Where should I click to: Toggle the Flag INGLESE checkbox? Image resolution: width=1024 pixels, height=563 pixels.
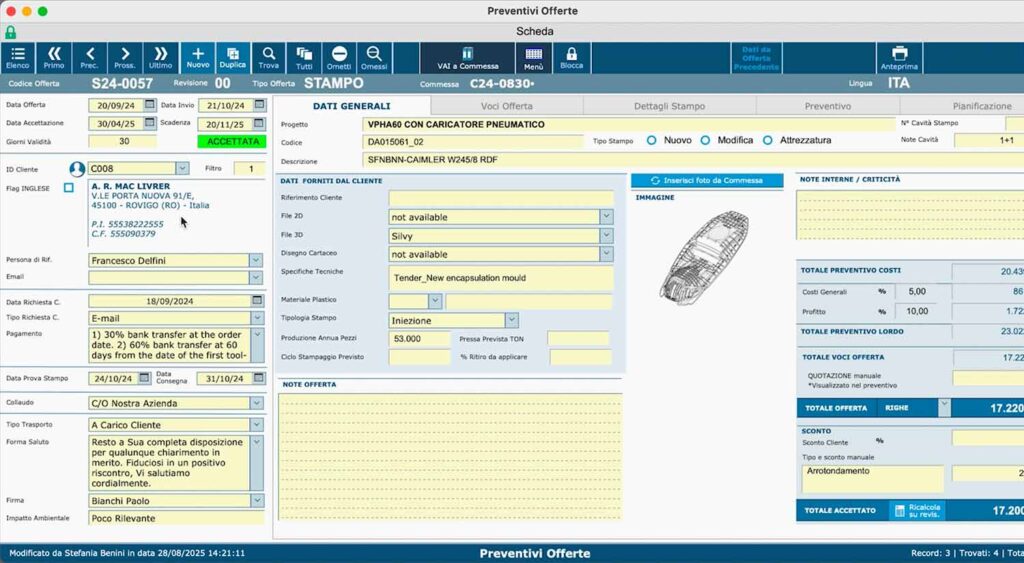[69, 187]
